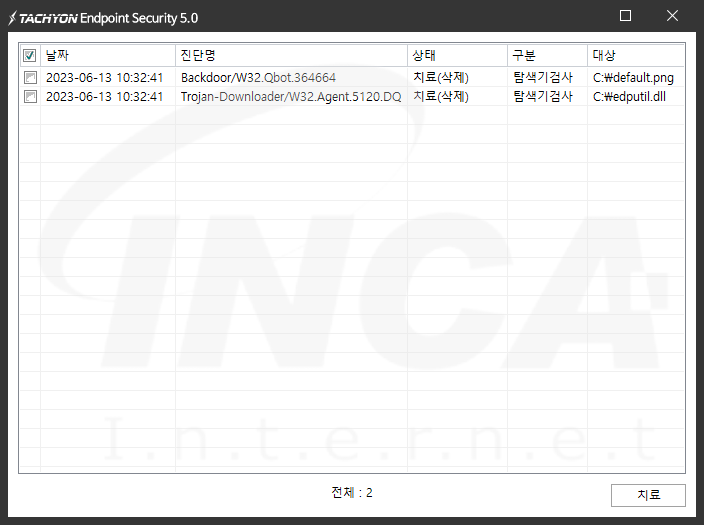Select Backdoor/W32.Qbot.364664 diagnosis name
Viewport: 704px width, 525px height.
point(258,78)
